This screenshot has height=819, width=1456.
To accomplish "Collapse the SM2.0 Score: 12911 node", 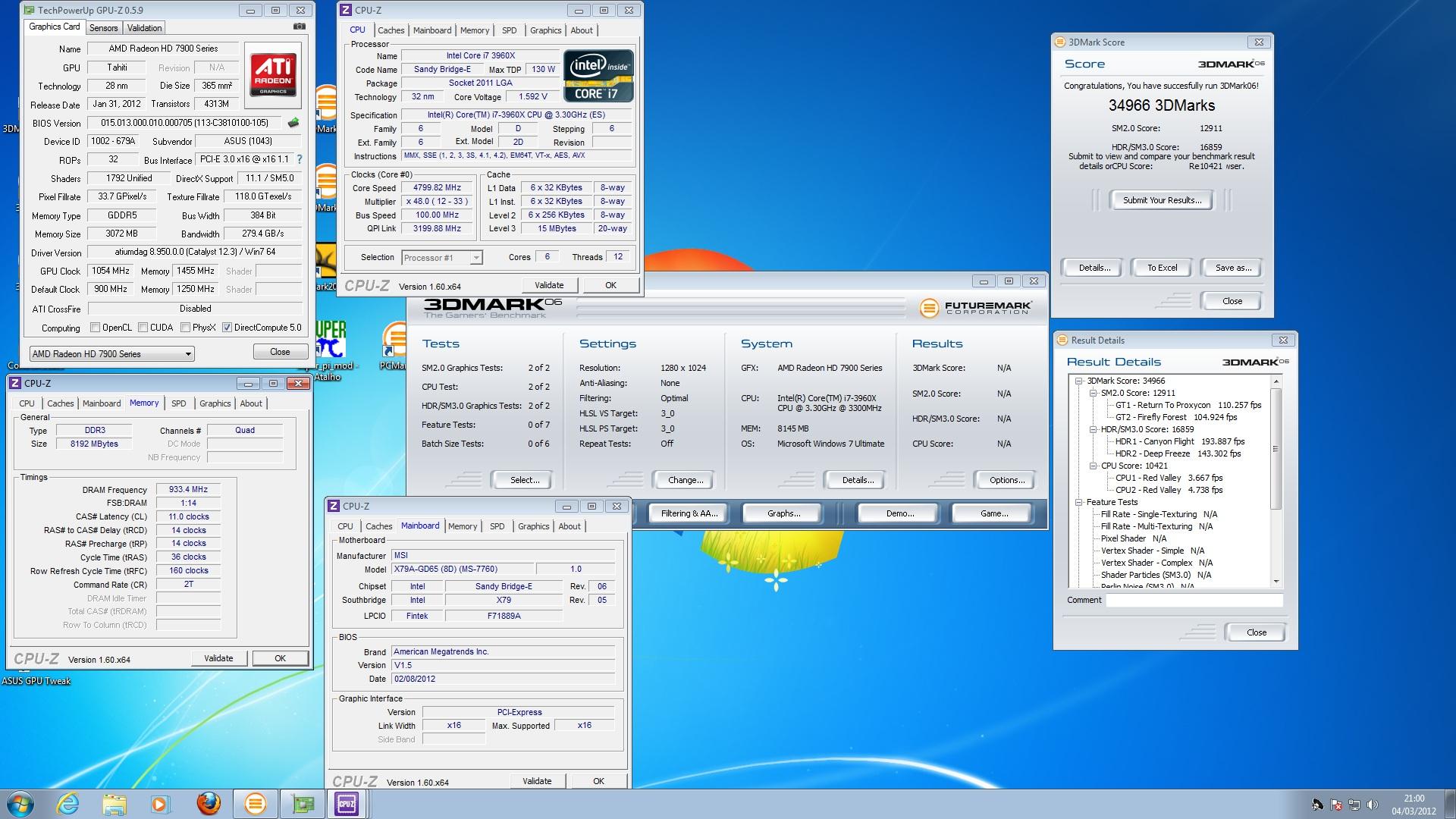I will (x=1094, y=394).
